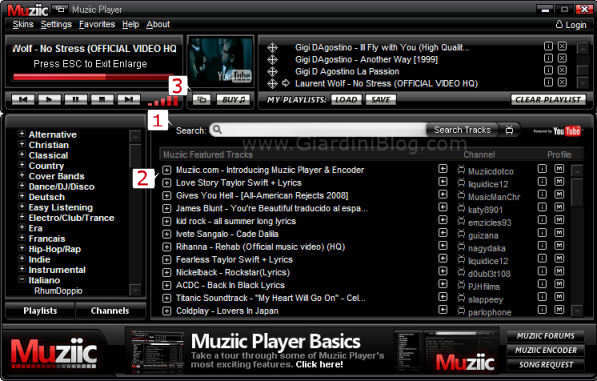The image size is (597, 381).
Task: Pause the current track
Action: [75, 100]
